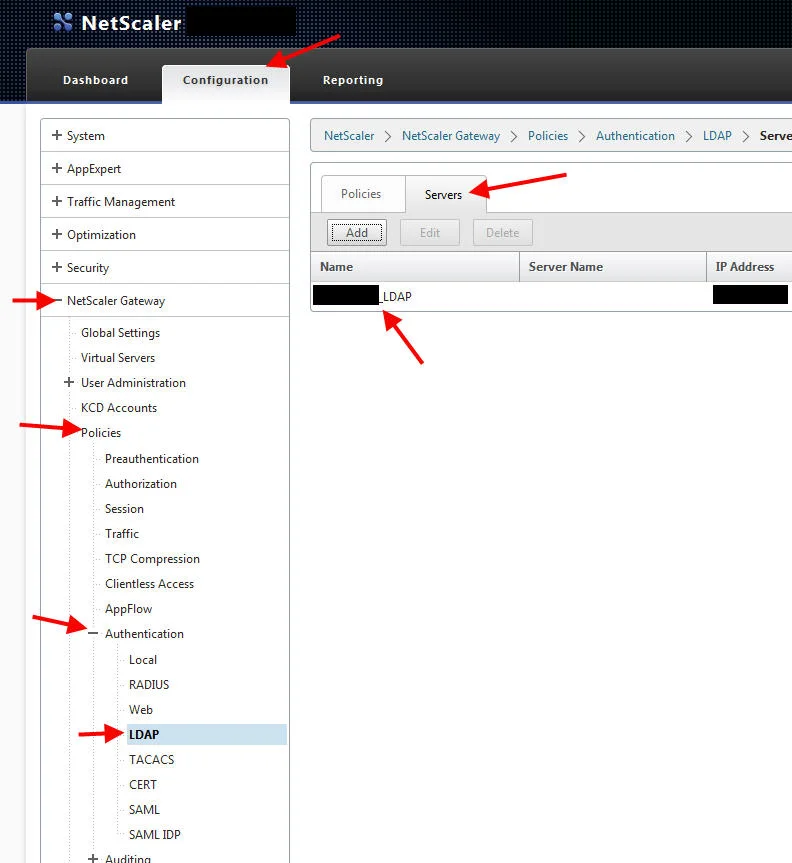Select RADIUS in the tree
Viewport: 792px width, 863px height.
(x=149, y=685)
